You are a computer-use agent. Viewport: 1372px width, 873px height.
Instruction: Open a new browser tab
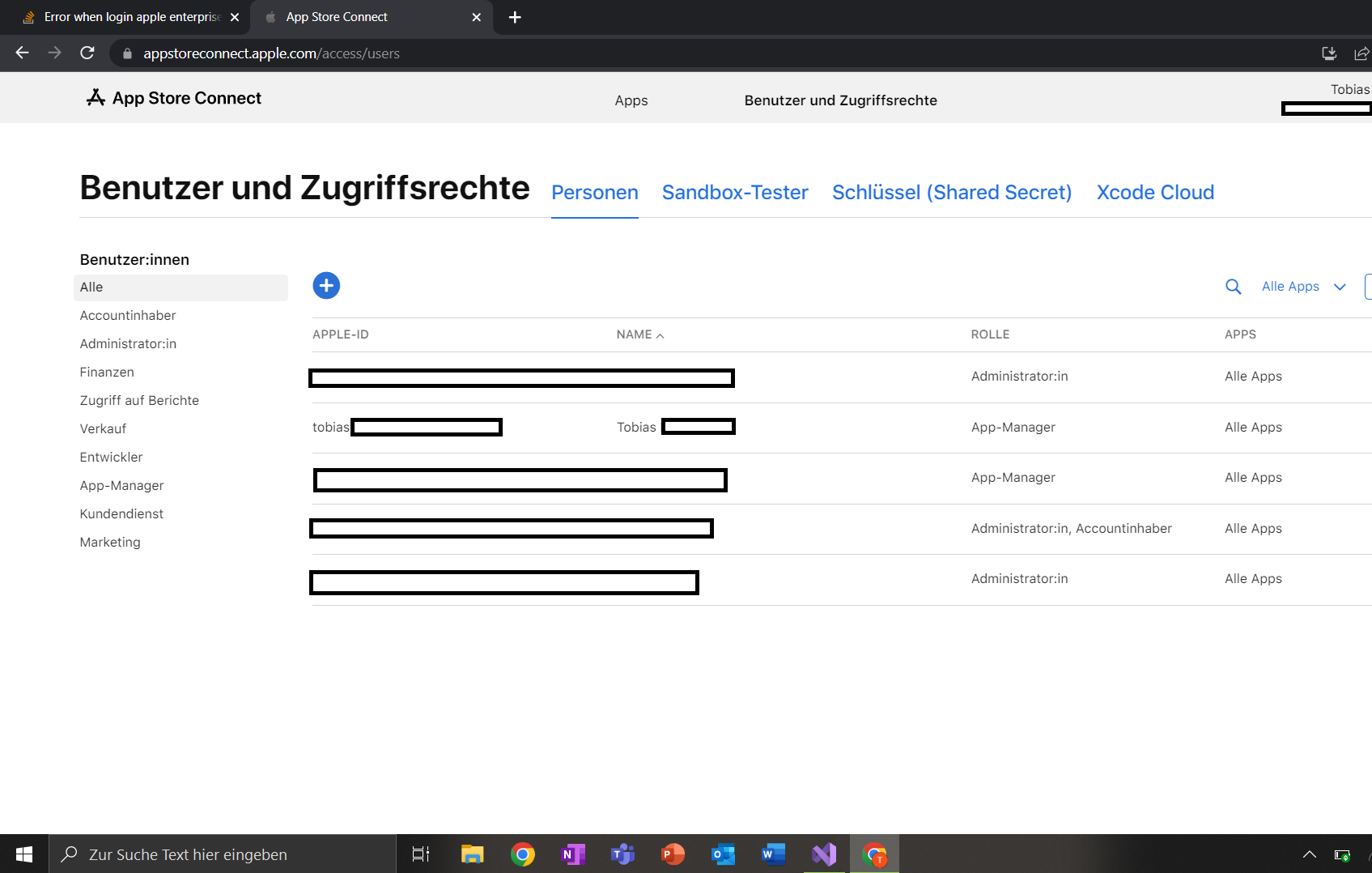click(x=515, y=17)
